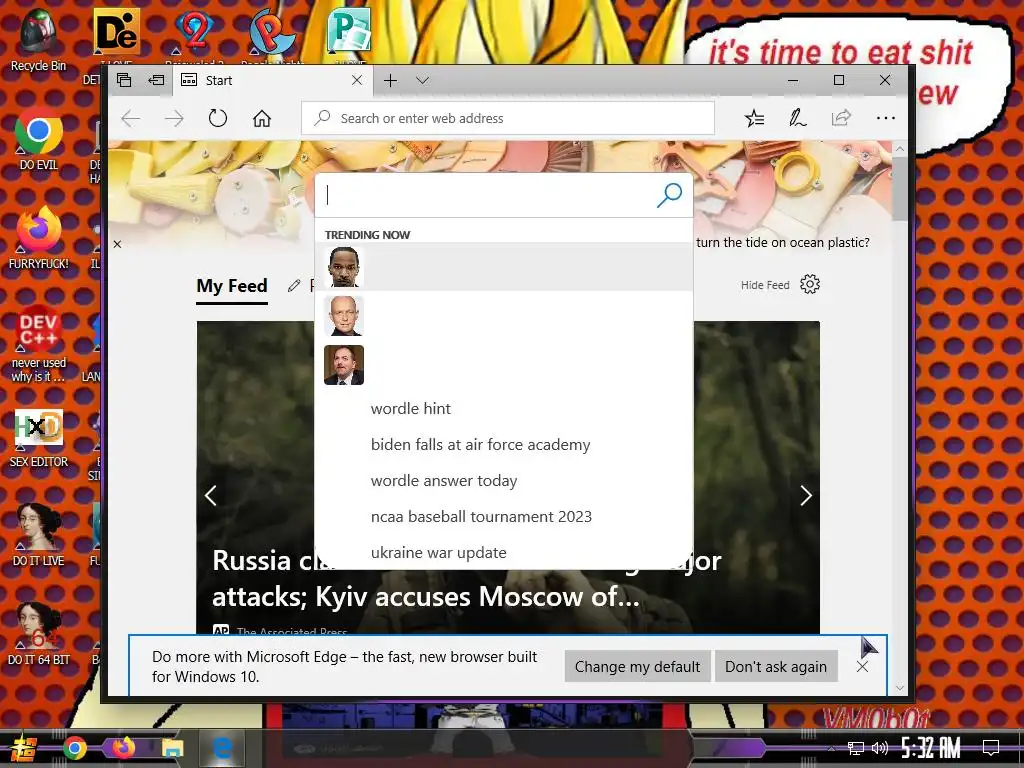Close the Start tab
The width and height of the screenshot is (1024, 768).
click(357, 80)
